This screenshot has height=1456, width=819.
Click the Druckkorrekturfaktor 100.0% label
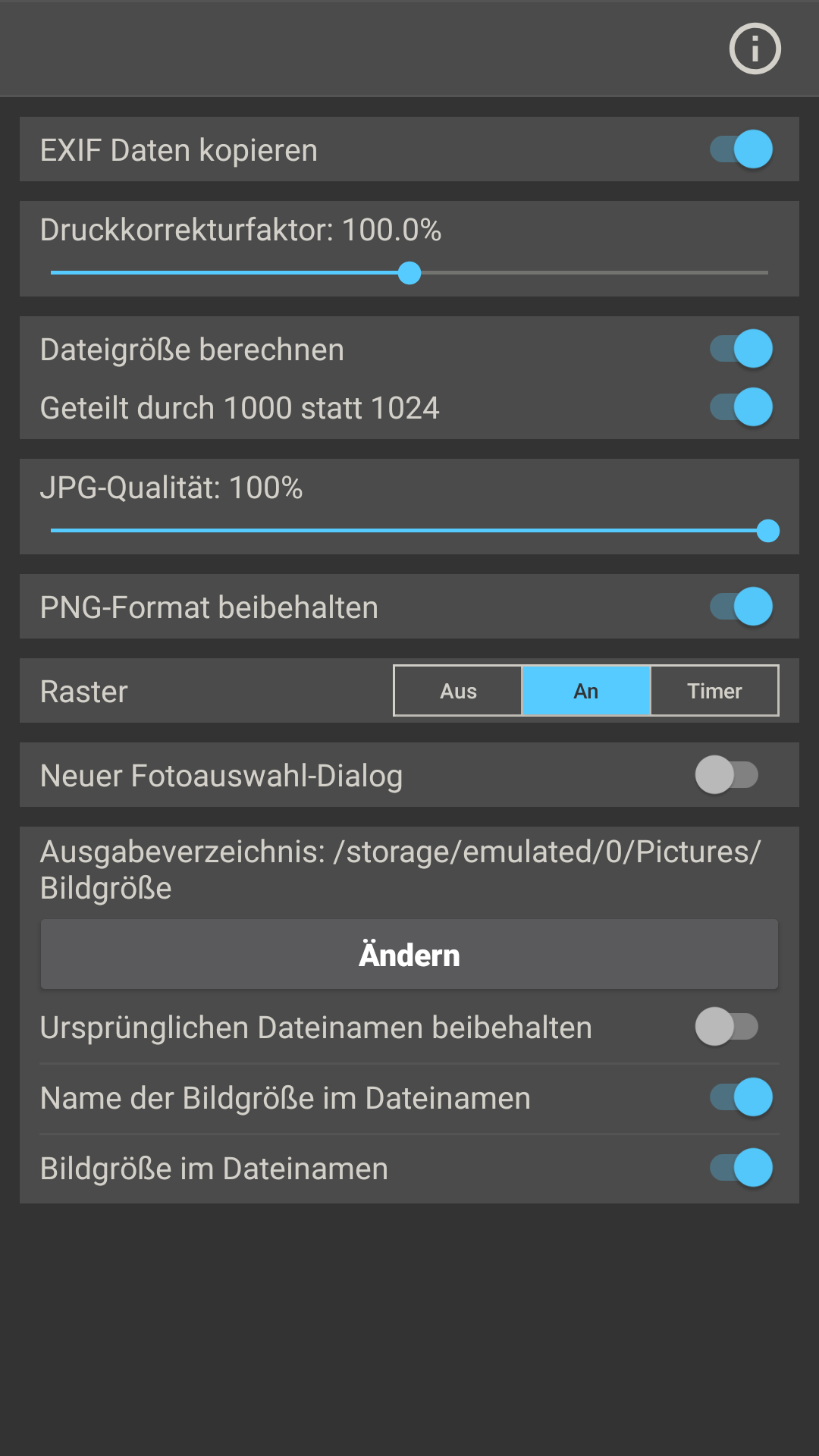[240, 230]
